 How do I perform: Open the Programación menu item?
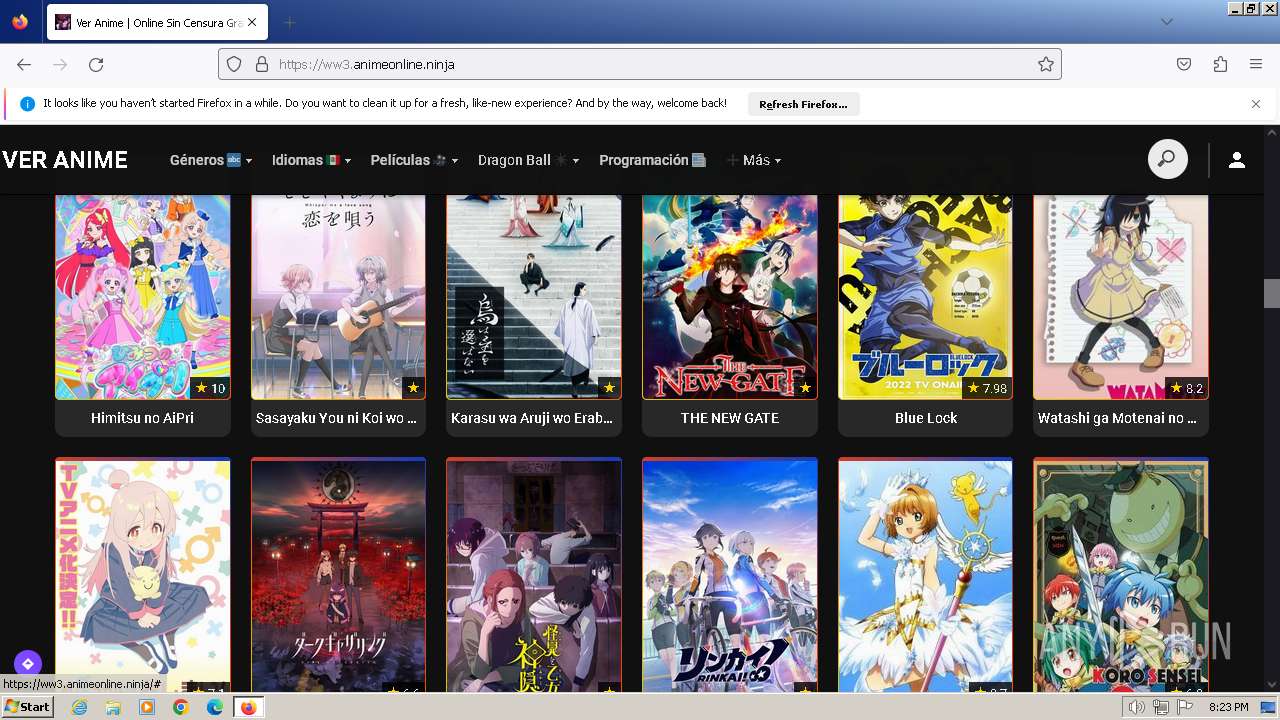click(653, 160)
